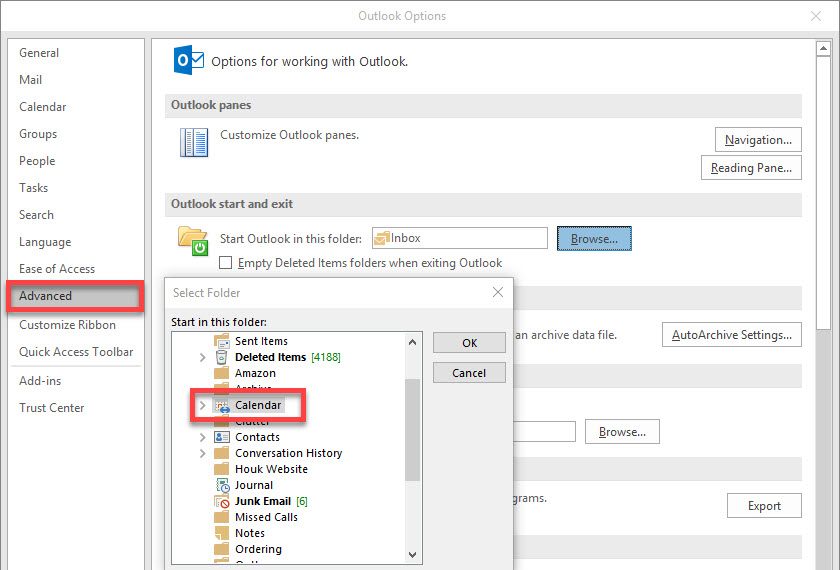840x570 pixels.
Task: Open the Add-ins category
Action: click(40, 380)
